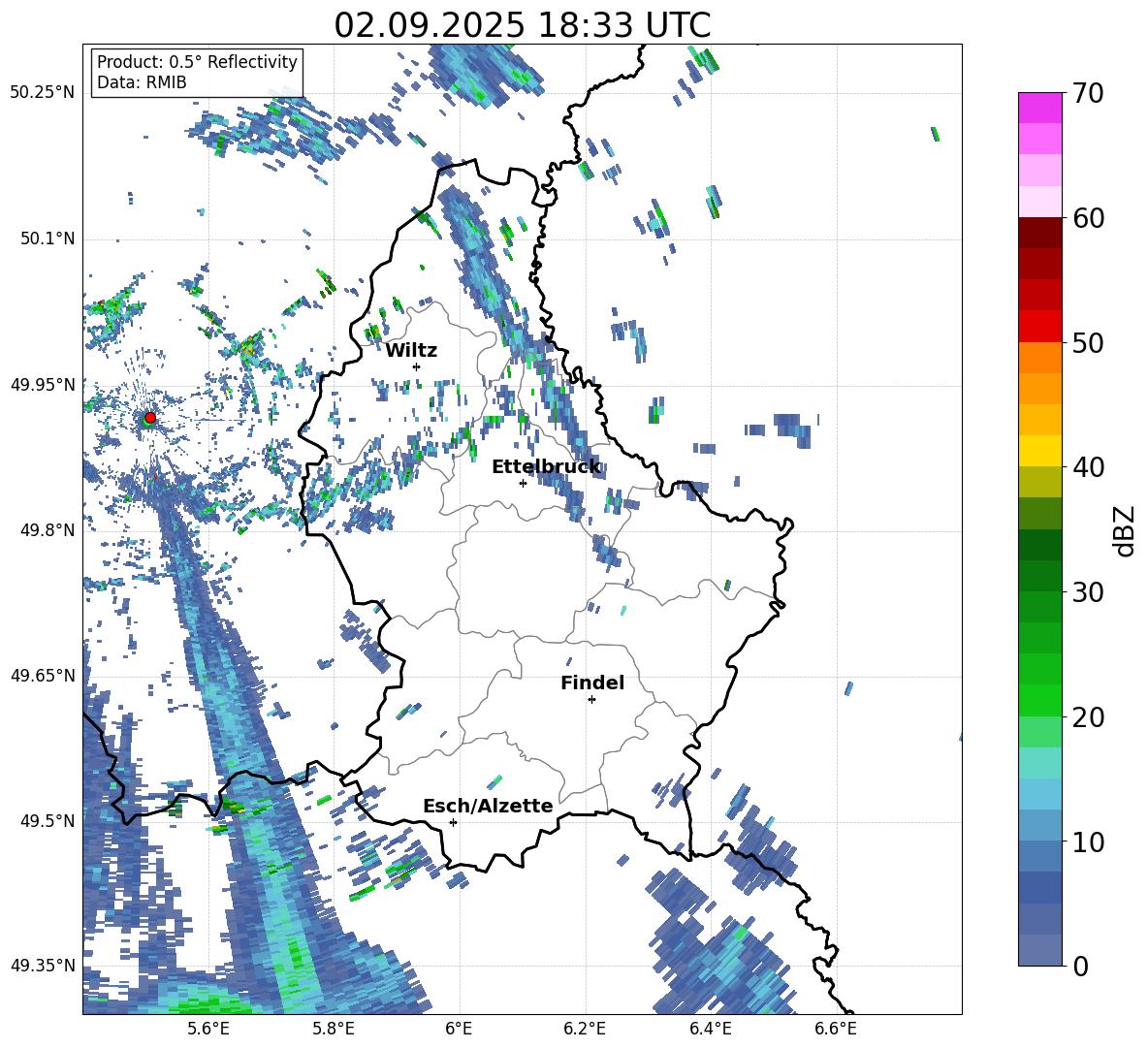
Task: Click the 6.2°E longitude label
Action: [x=585, y=1029]
